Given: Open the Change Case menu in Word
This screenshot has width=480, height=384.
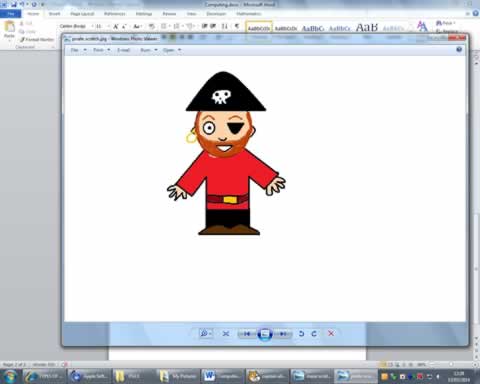Looking at the screenshot, I should click(137, 26).
